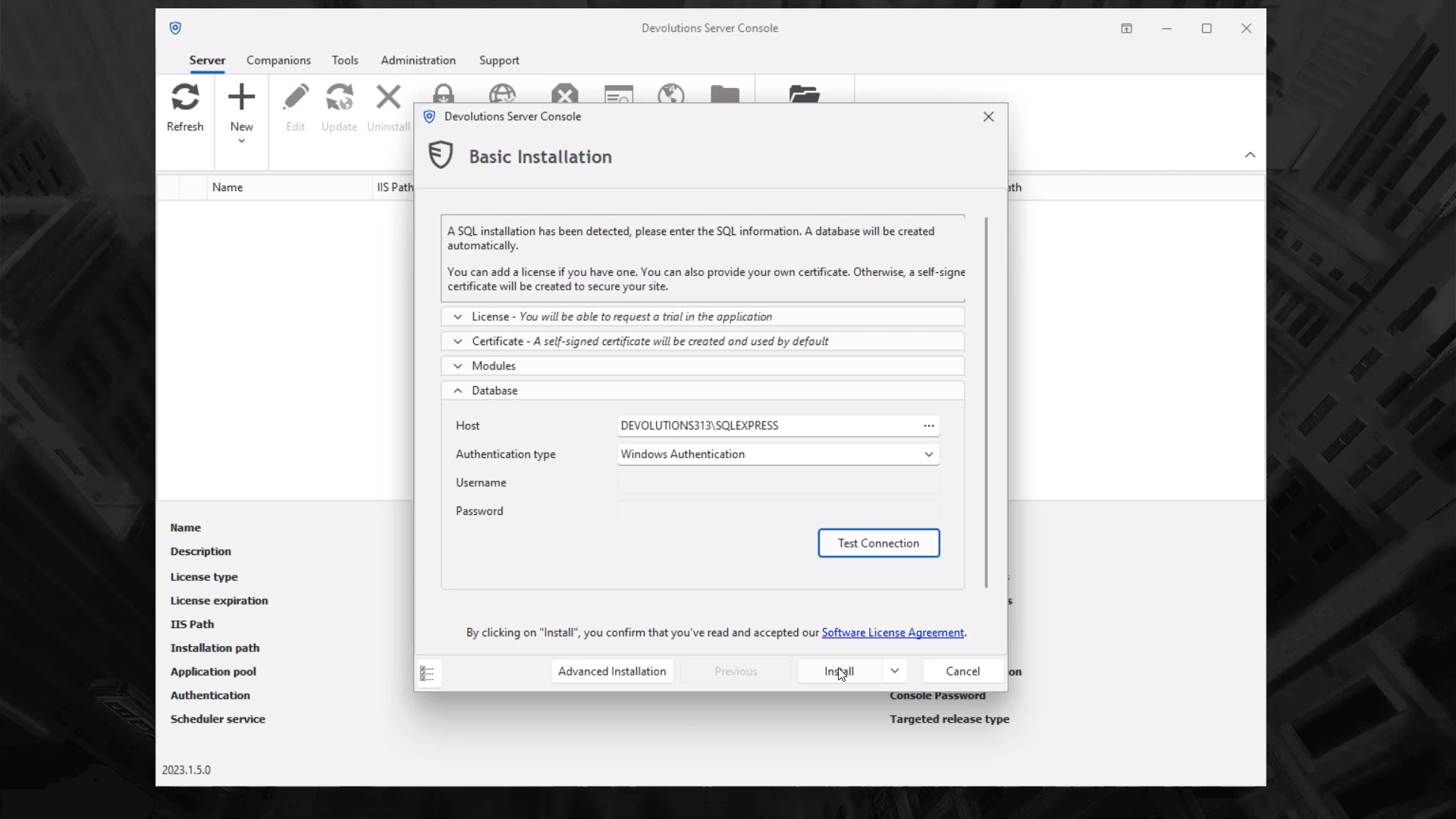The width and height of the screenshot is (1456, 819).
Task: Click the Test Connection button
Action: pyautogui.click(x=878, y=544)
